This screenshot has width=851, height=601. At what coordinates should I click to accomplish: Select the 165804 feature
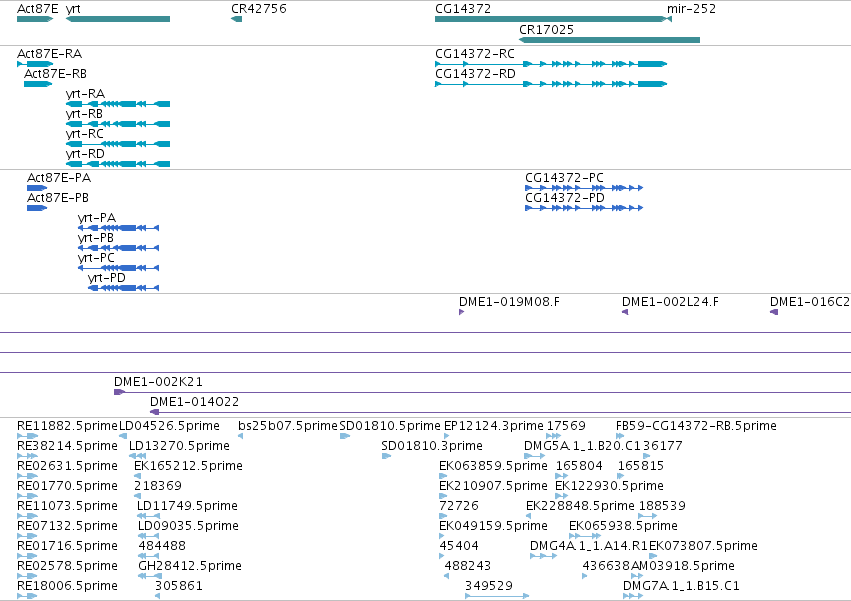(x=562, y=476)
